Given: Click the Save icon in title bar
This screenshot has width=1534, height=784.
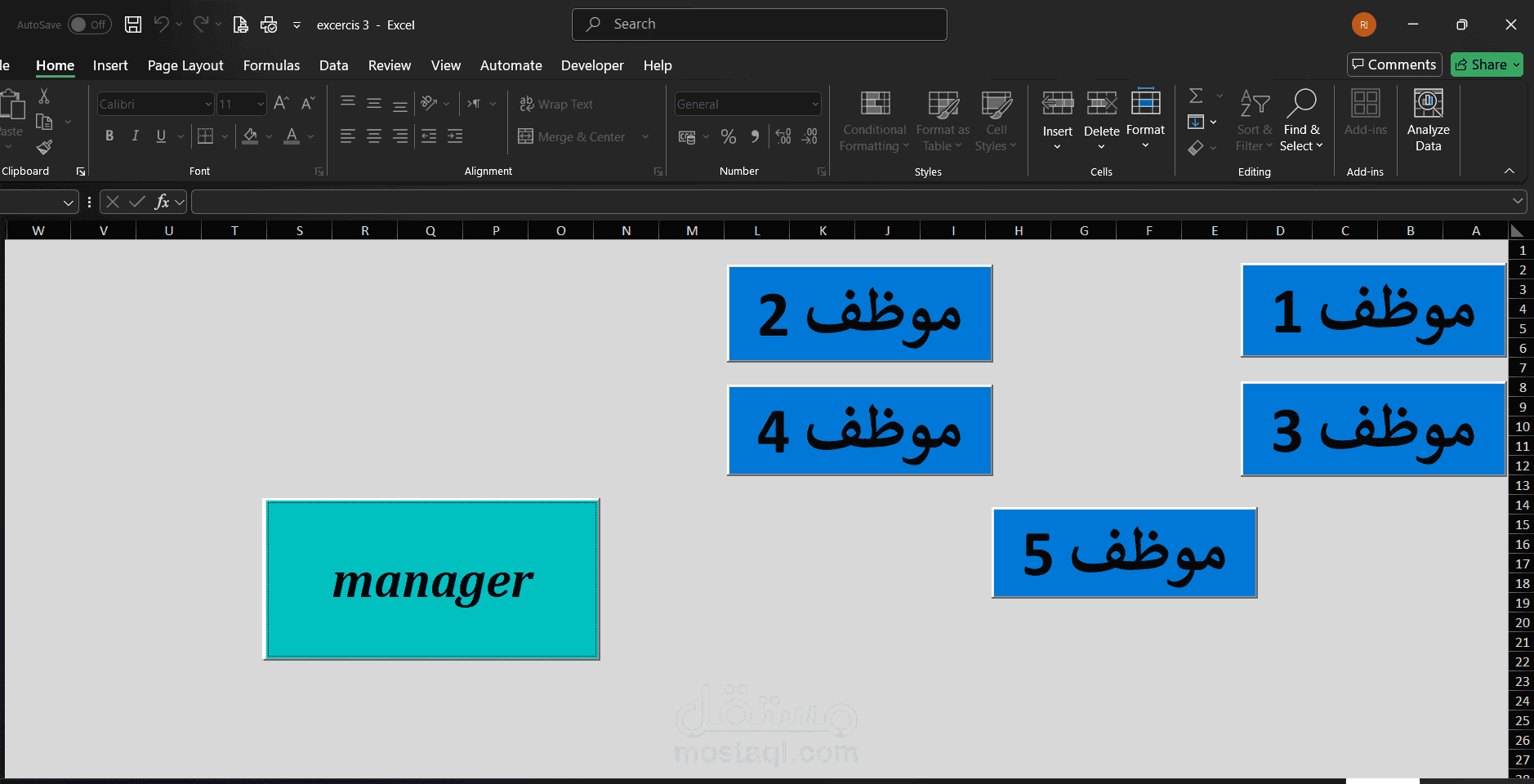Looking at the screenshot, I should (x=133, y=24).
